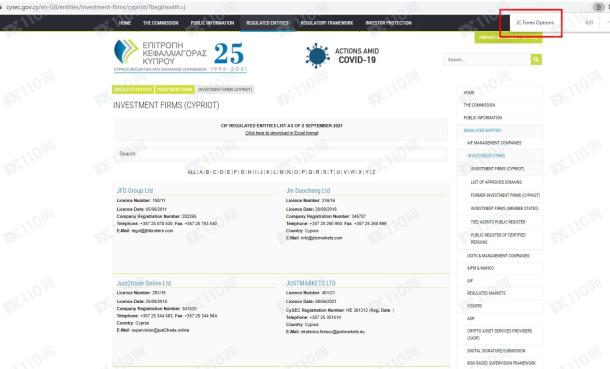This screenshot has width=610, height=369.
Task: Open REGULATORY FRAMEWORK top menu
Action: click(x=327, y=23)
